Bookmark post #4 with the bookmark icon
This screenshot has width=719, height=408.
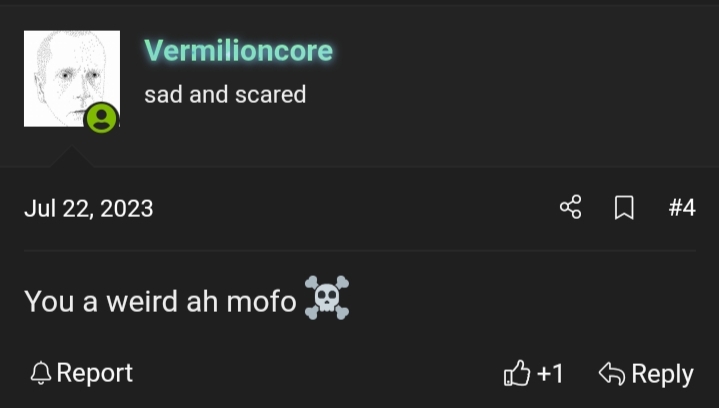[x=624, y=208]
